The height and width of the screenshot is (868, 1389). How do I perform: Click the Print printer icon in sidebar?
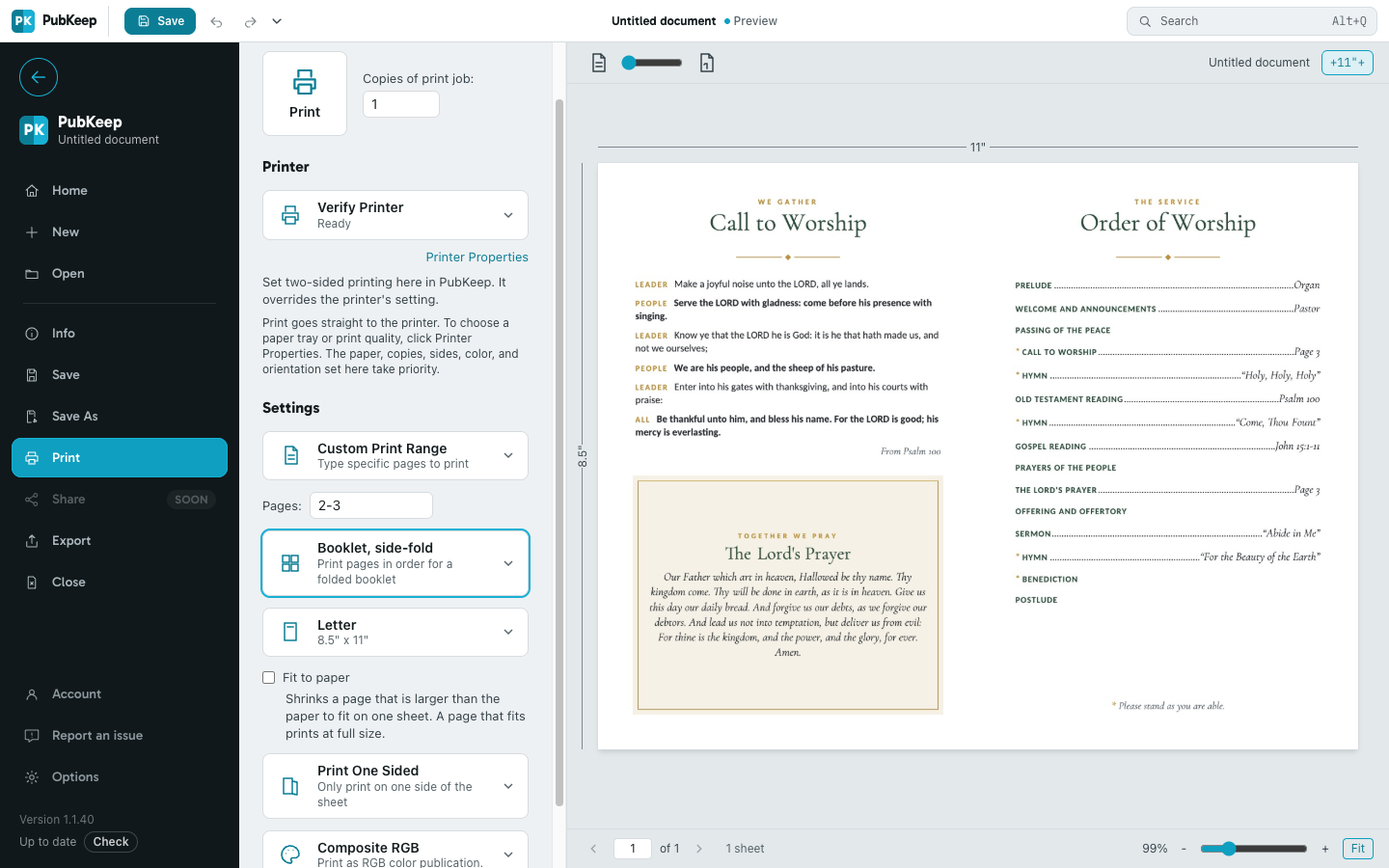(32, 458)
